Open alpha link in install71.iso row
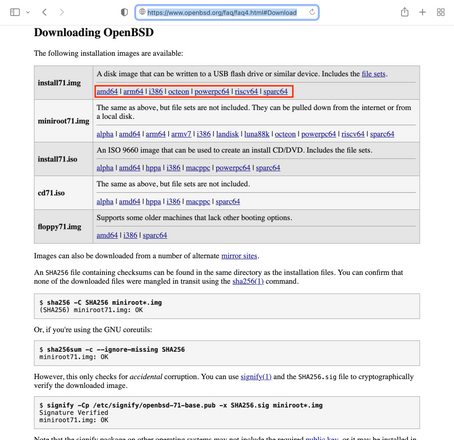This screenshot has height=440, width=454. tap(105, 168)
